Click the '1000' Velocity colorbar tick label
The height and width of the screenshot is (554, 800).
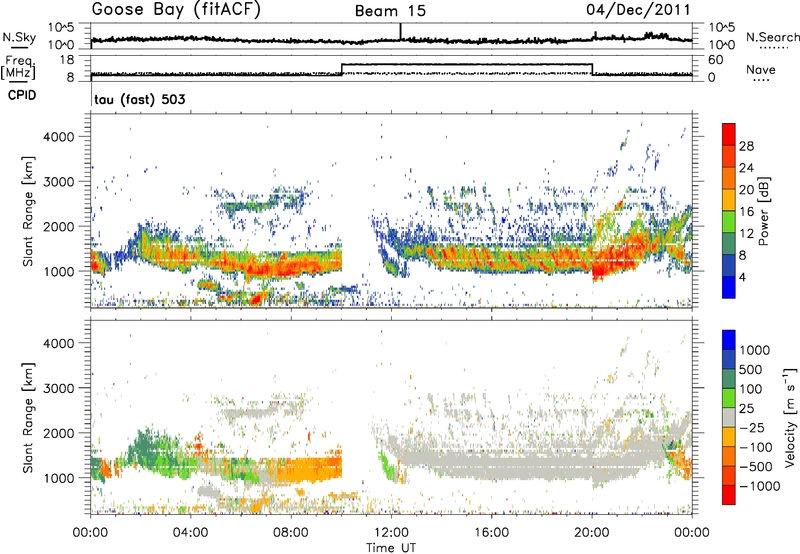tap(755, 350)
